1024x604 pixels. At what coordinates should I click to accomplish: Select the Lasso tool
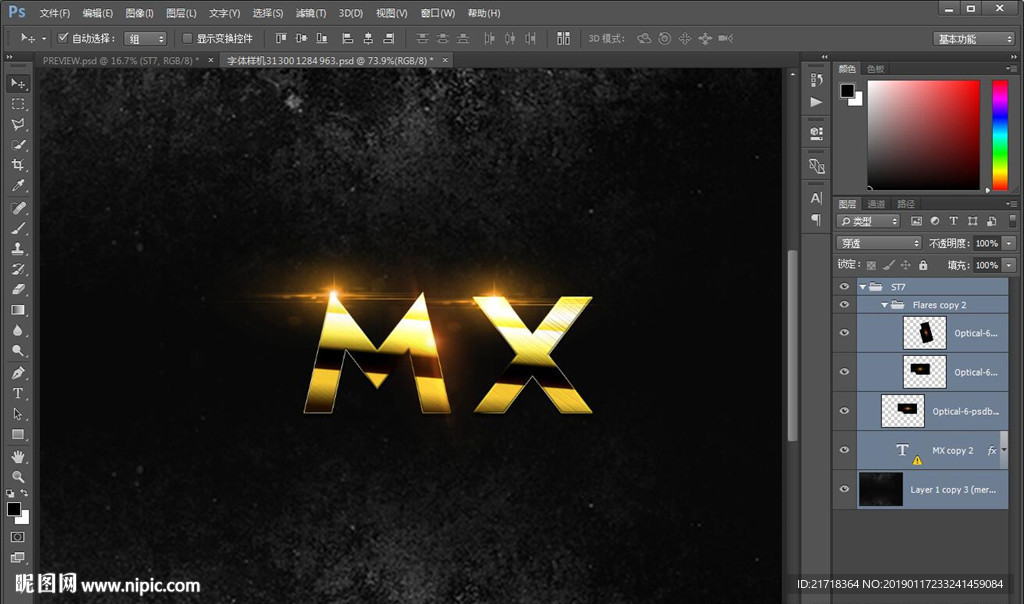pyautogui.click(x=18, y=125)
